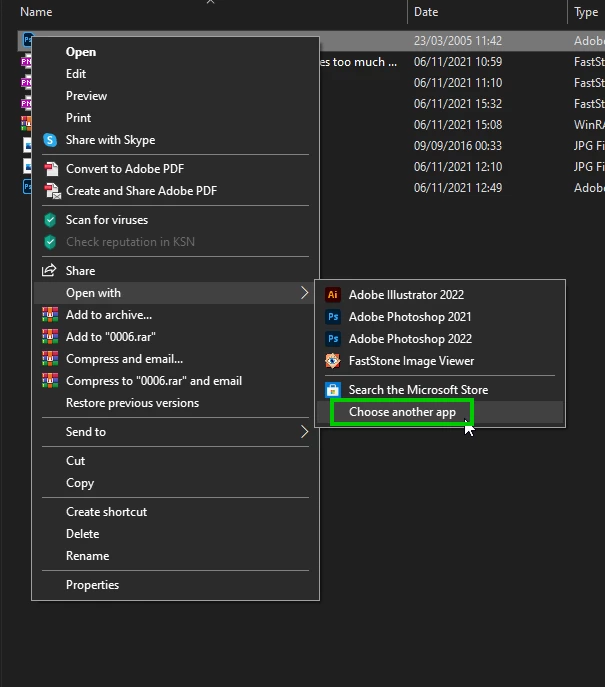Click the FastStone Image Viewer eye icon
Viewport: 605px width, 687px height.
tap(333, 361)
